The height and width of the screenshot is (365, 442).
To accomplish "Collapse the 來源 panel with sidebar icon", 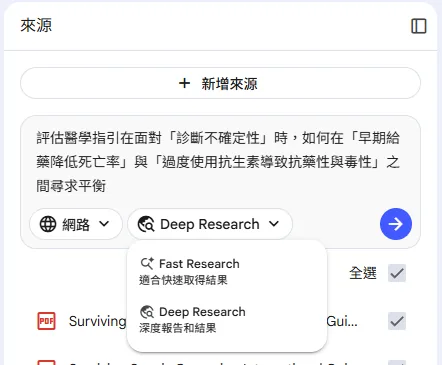I will (419, 26).
